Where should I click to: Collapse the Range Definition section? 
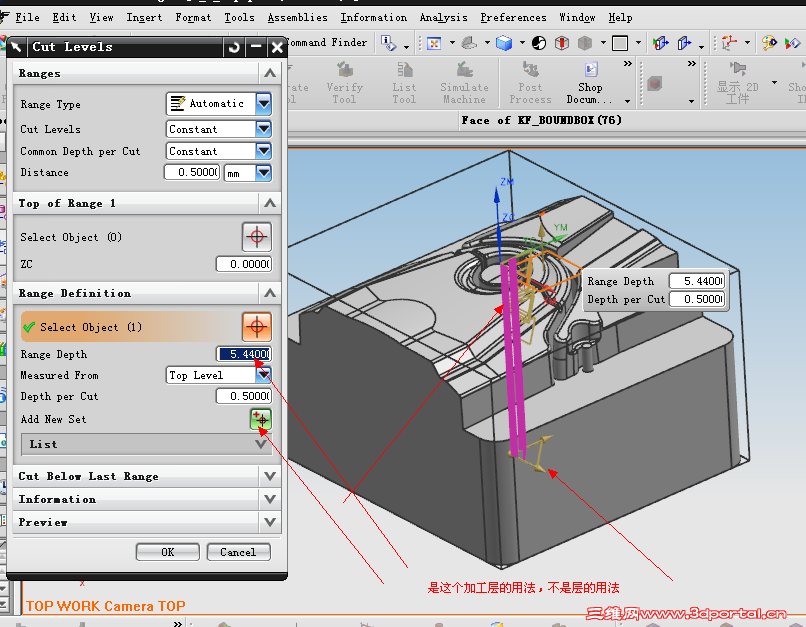[x=270, y=293]
